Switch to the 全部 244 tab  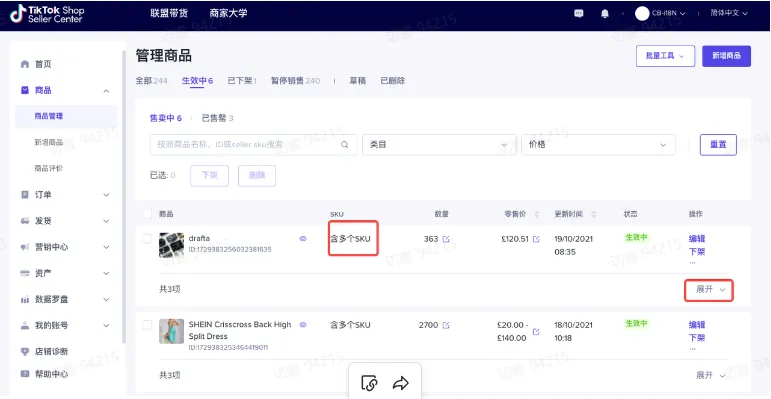pyautogui.click(x=152, y=81)
